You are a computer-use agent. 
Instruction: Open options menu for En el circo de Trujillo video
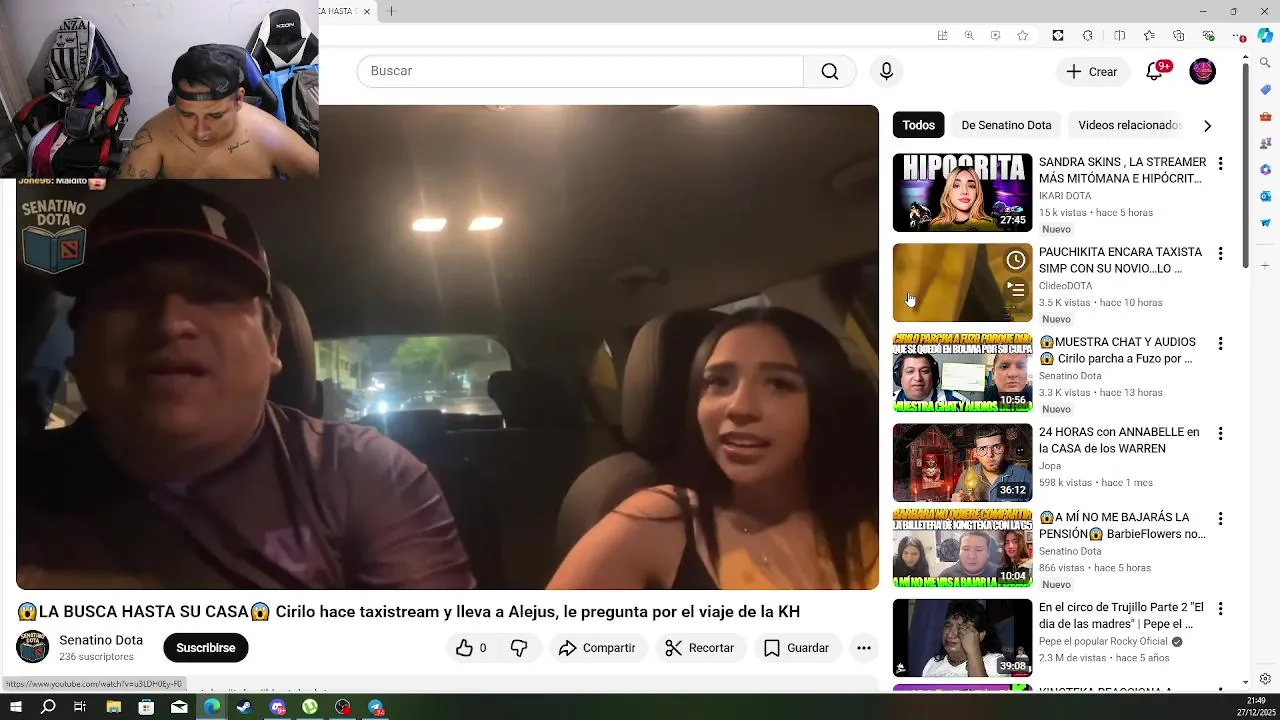1220,608
